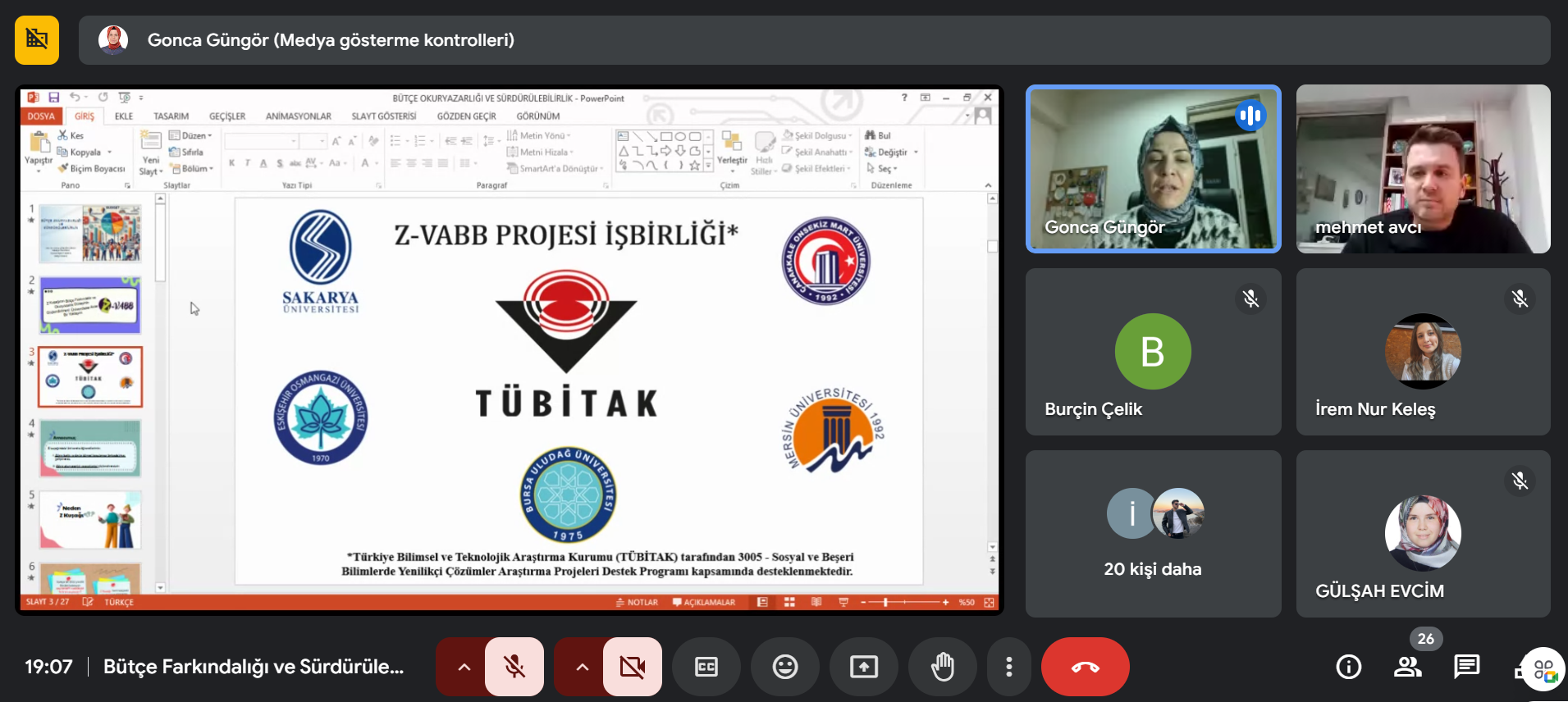Image resolution: width=1568 pixels, height=702 pixels.
Task: Open SLAYT GÖSTERİSİ ribbon tab
Action: pyautogui.click(x=384, y=116)
